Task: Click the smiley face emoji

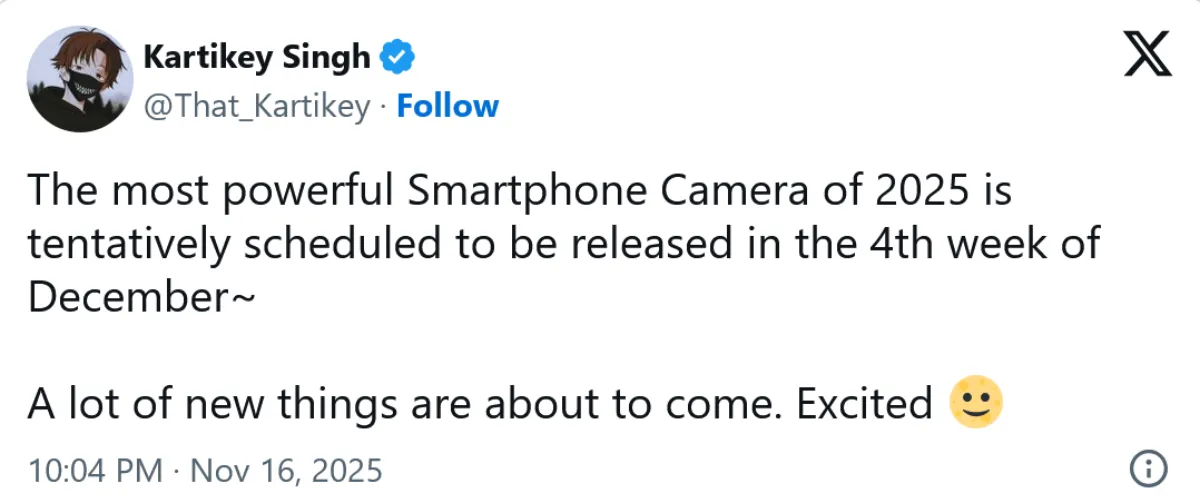Action: point(974,404)
